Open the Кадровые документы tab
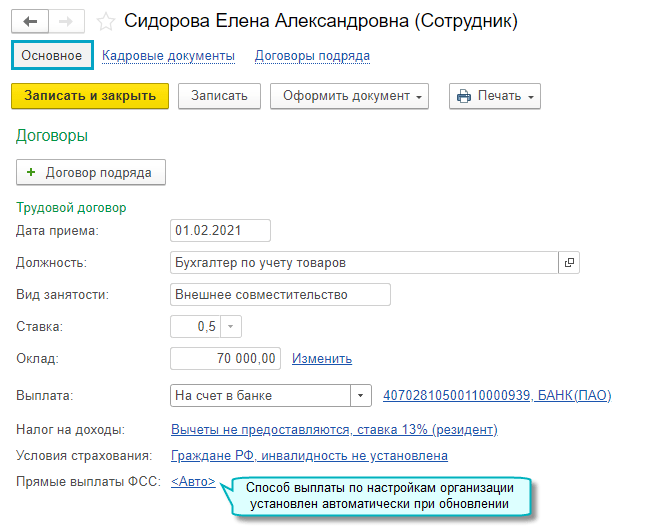This screenshot has height=529, width=662. (168, 56)
